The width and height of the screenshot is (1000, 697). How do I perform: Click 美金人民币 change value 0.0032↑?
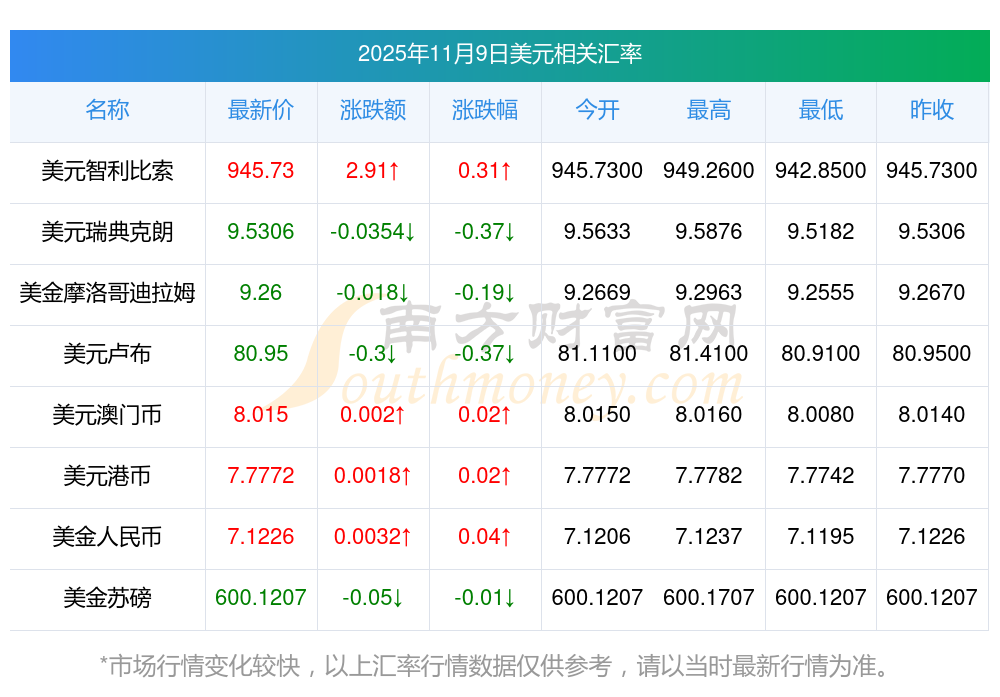coord(372,537)
